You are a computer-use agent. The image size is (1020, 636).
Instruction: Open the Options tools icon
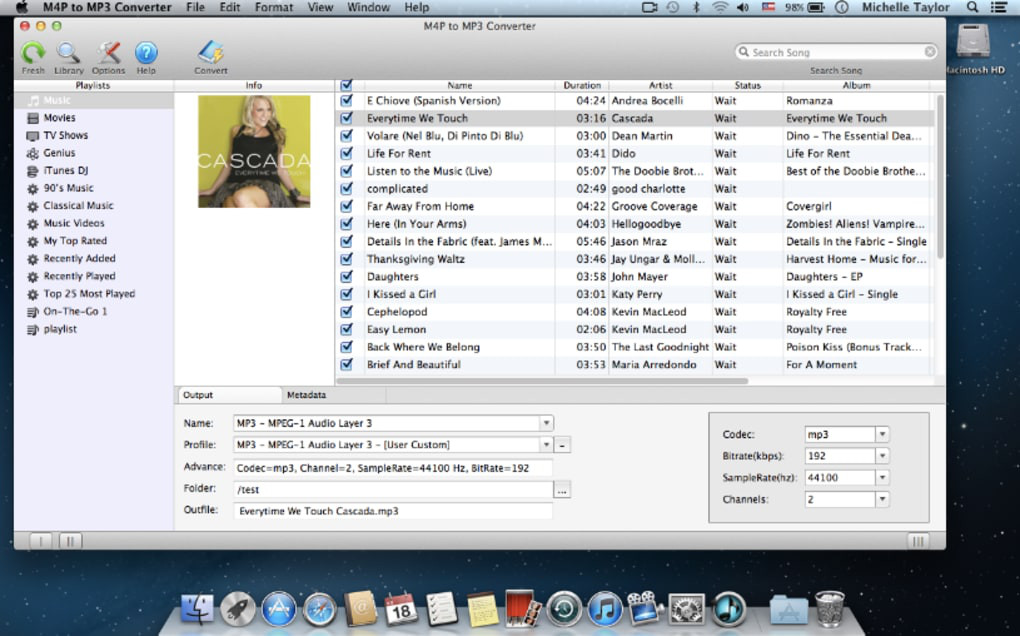pyautogui.click(x=108, y=53)
